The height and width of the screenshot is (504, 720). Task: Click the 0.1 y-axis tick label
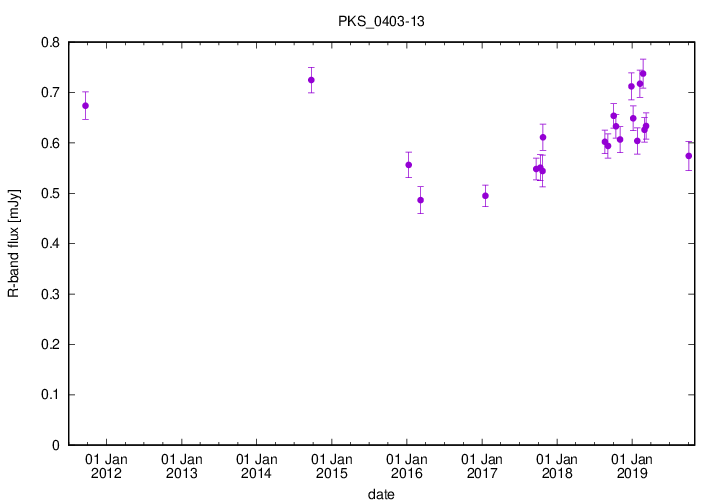(49, 395)
